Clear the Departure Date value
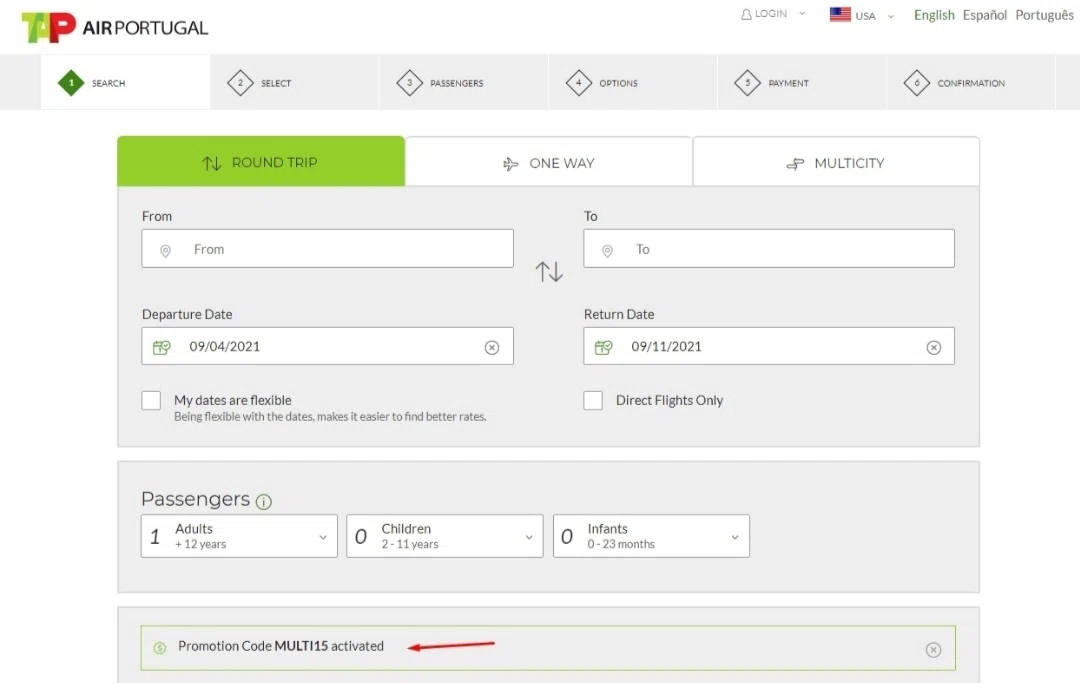 [492, 348]
